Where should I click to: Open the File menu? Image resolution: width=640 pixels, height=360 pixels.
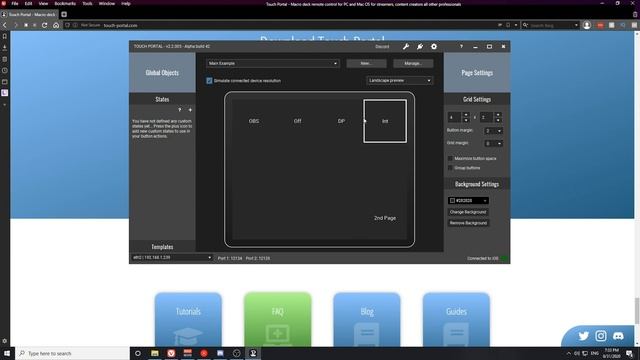pos(15,4)
